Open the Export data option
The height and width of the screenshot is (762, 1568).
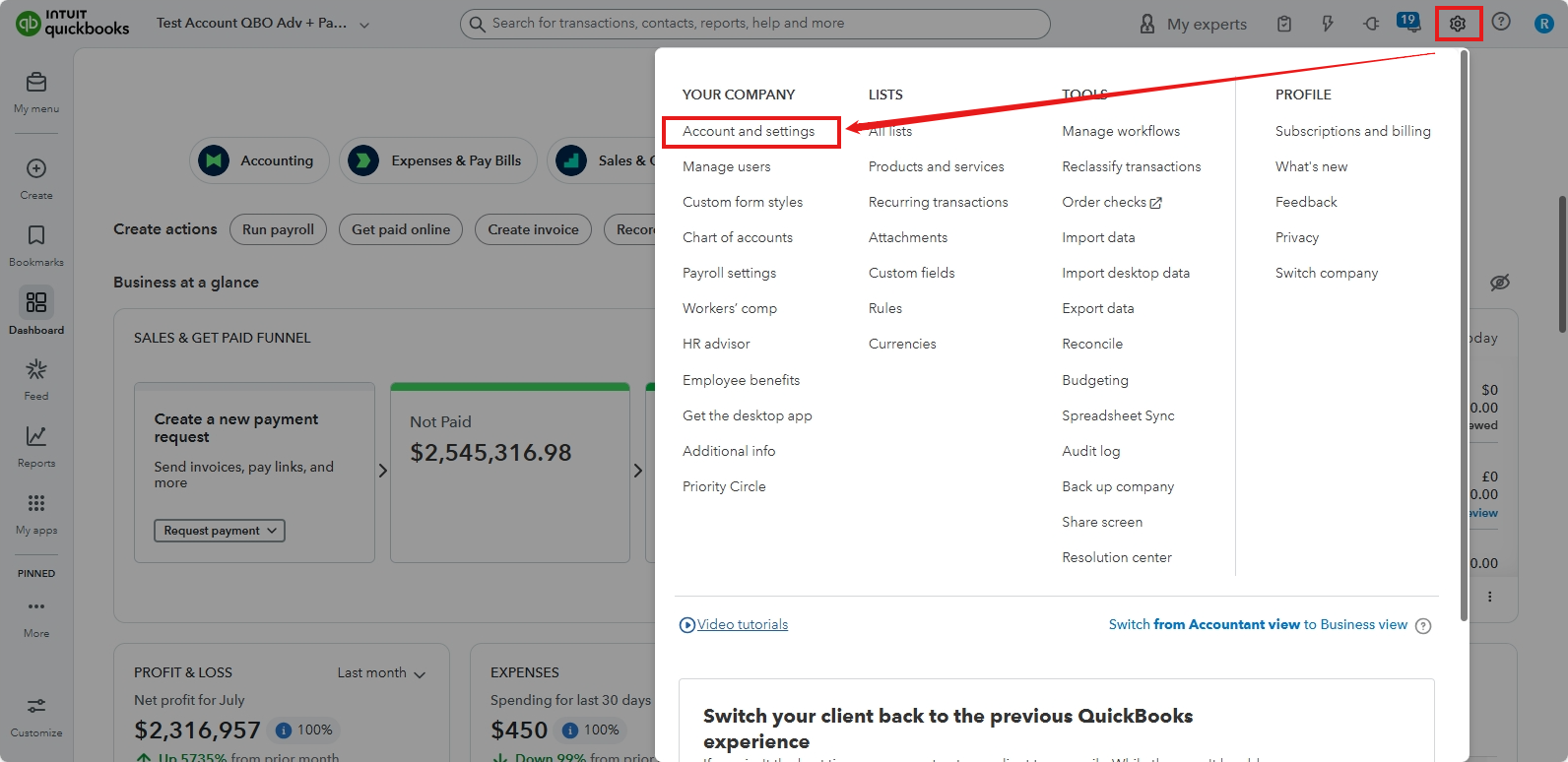point(1098,308)
